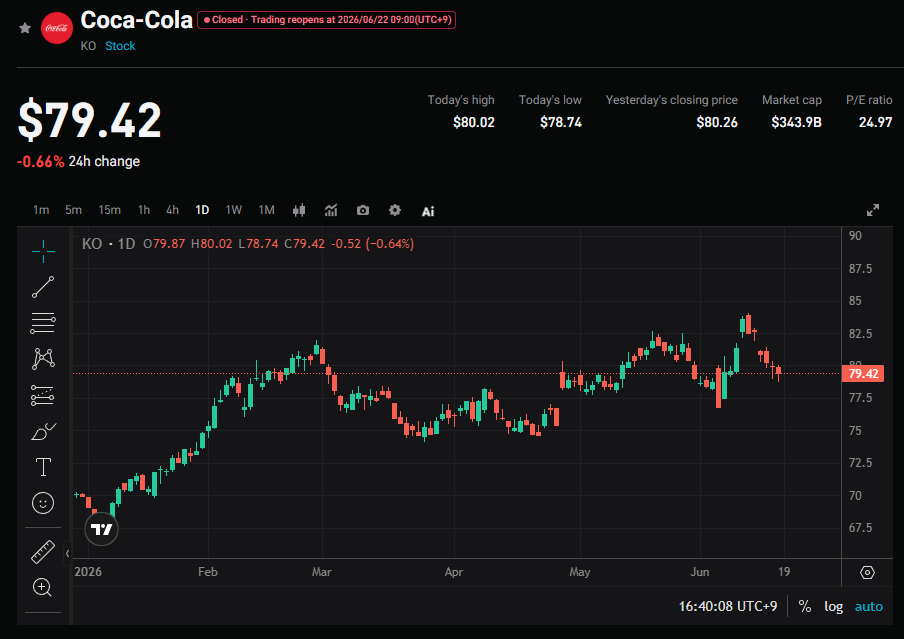Image resolution: width=904 pixels, height=639 pixels.
Task: Click the 79.42 price label on axis
Action: point(863,374)
